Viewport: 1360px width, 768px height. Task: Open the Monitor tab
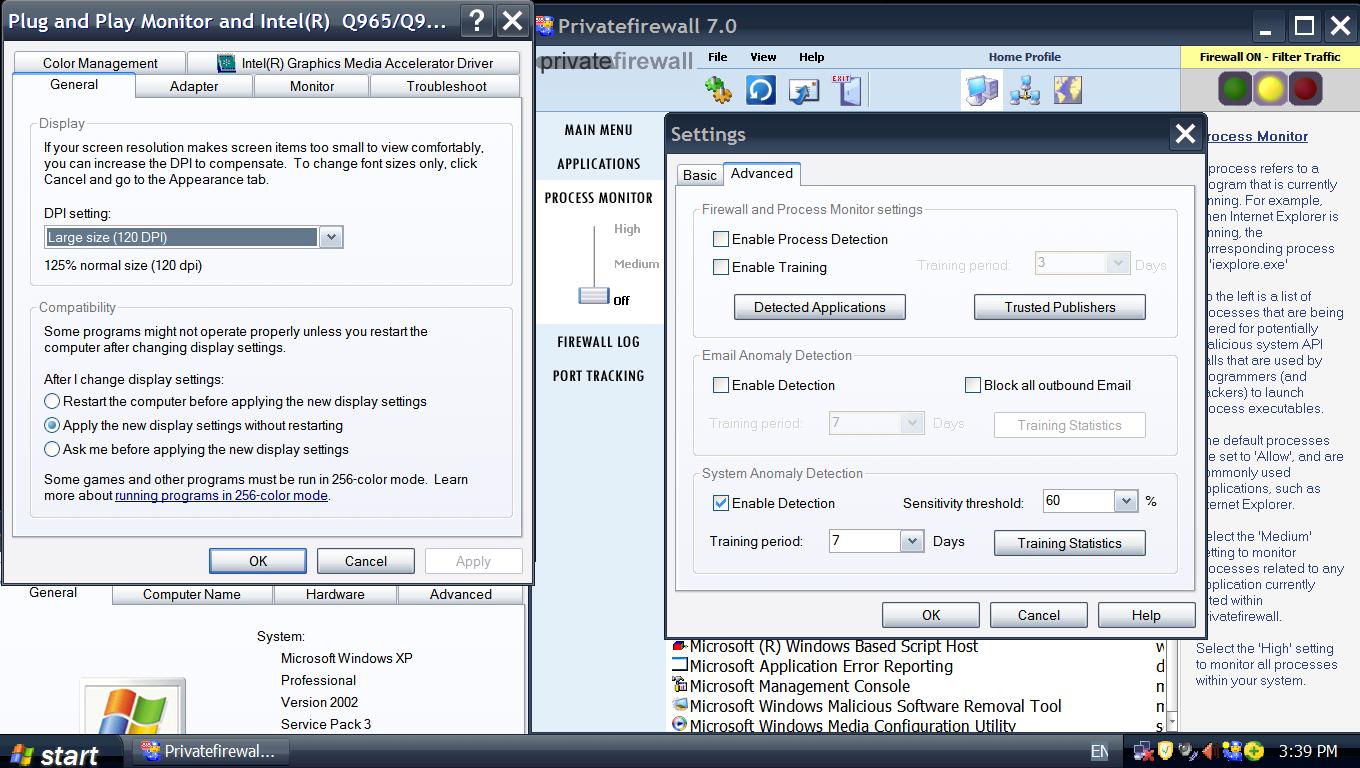[x=312, y=86]
